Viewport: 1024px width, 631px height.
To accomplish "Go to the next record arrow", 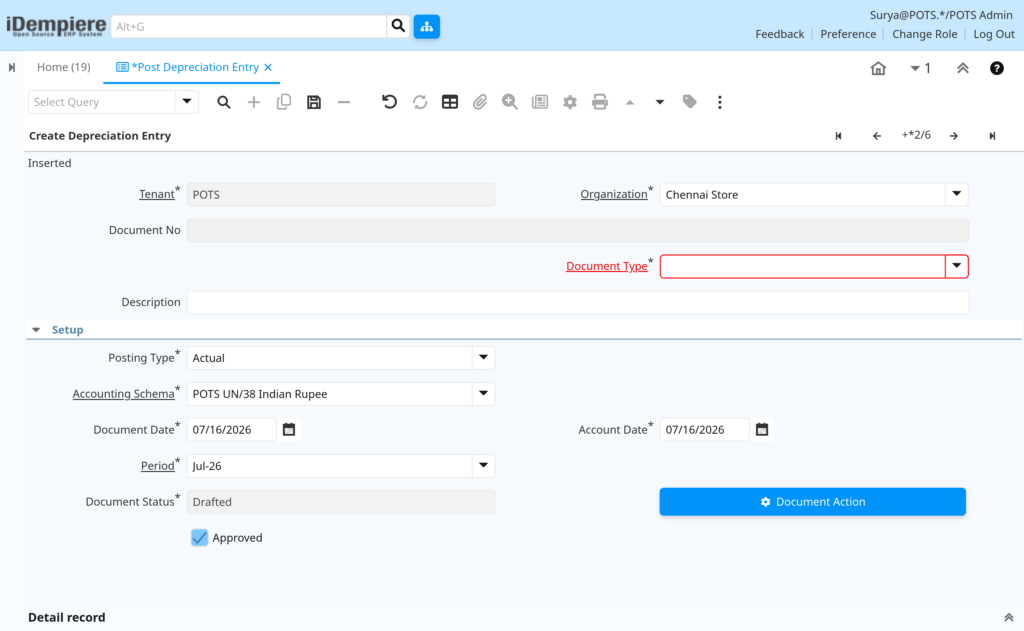I will 954,136.
